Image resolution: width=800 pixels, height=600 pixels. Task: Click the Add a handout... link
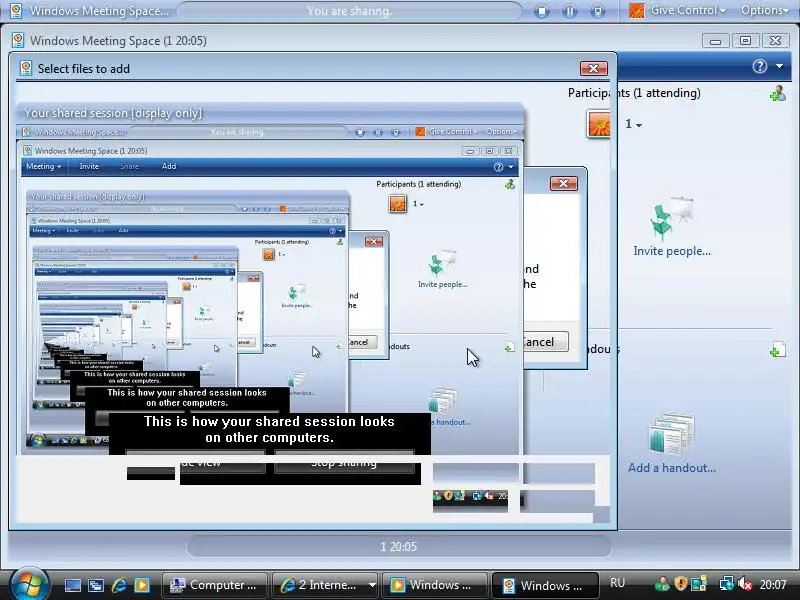pyautogui.click(x=672, y=468)
